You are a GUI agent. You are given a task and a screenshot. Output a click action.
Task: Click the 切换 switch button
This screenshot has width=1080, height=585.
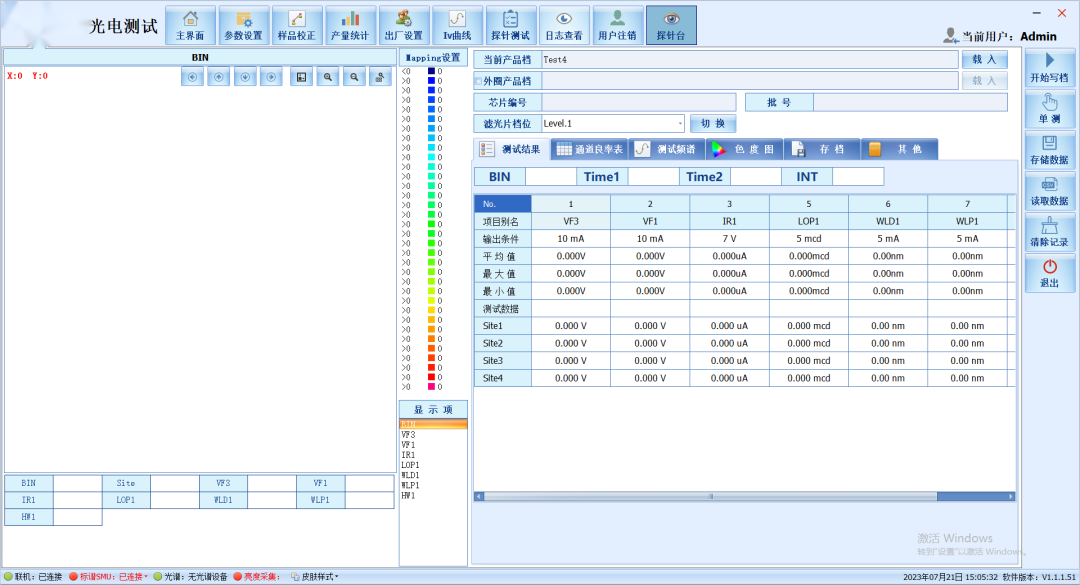[x=713, y=123]
